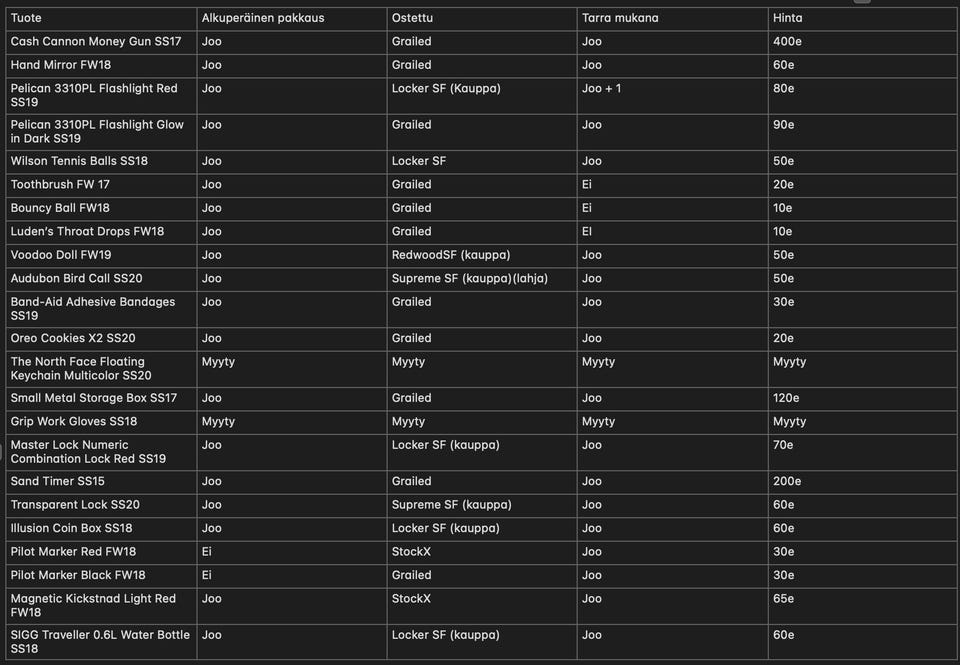Select the Hand Mirror FW18 cell
Viewport: 960px width, 665px height.
pyautogui.click(x=60, y=65)
